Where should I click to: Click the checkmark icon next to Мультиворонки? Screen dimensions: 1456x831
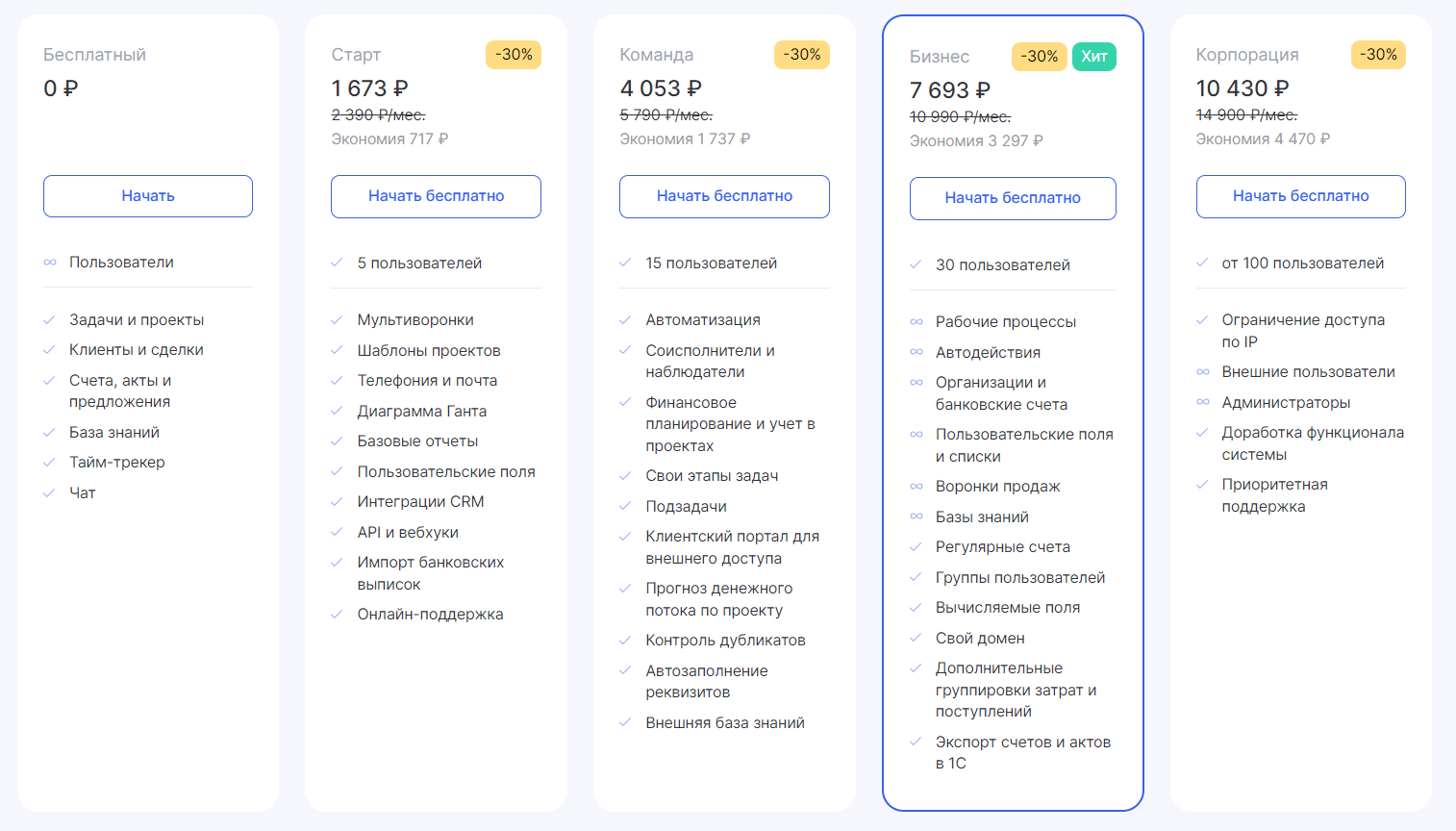click(337, 320)
